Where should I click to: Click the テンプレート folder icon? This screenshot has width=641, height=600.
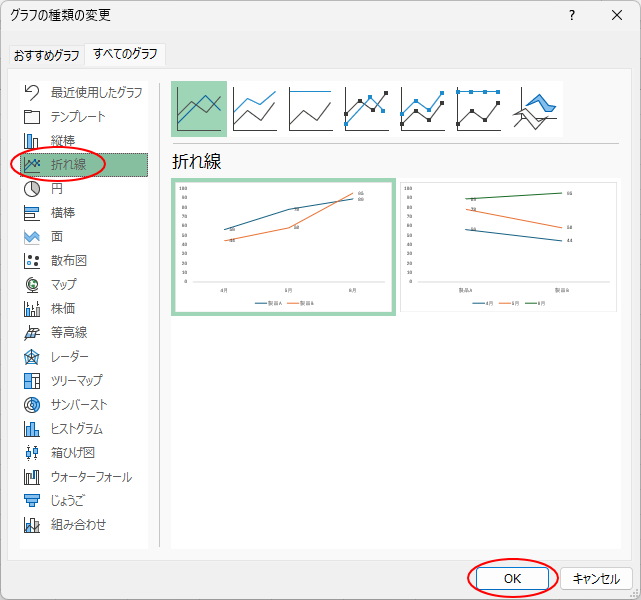[x=32, y=117]
